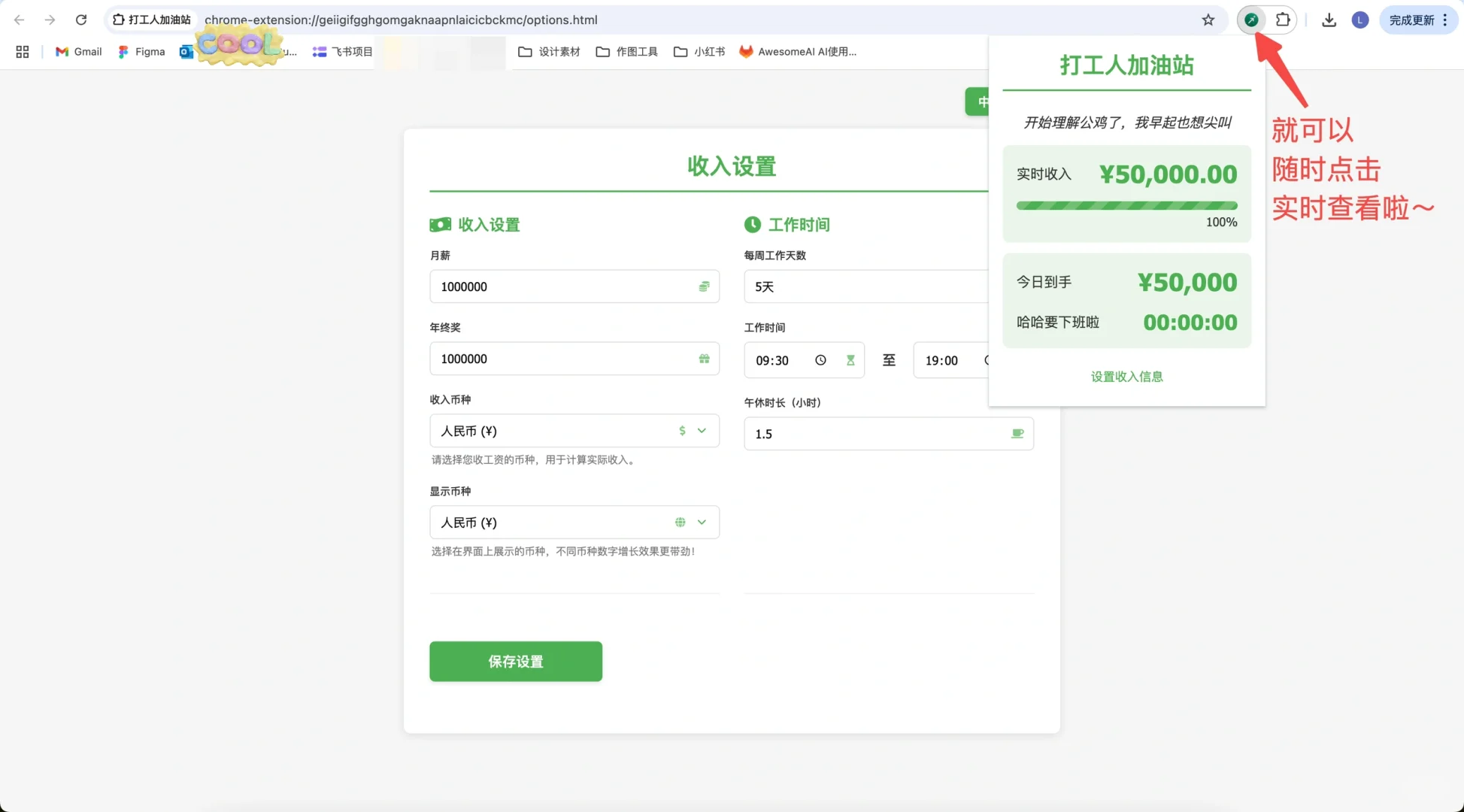The height and width of the screenshot is (812, 1464).
Task: Open 设置收入信息 link in the popup
Action: point(1126,376)
